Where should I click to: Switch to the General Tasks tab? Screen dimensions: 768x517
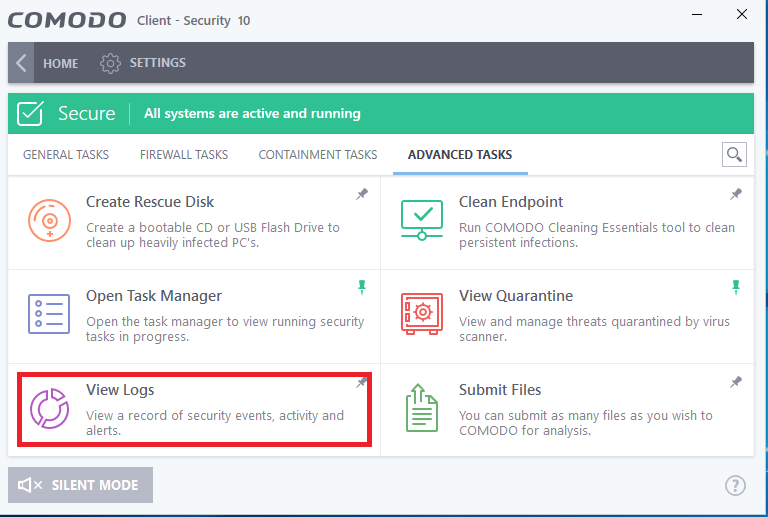click(x=66, y=155)
